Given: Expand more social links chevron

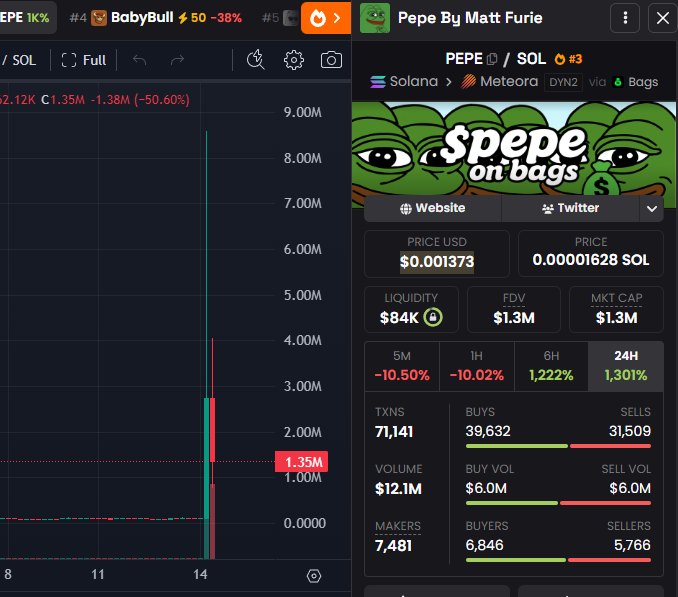Looking at the screenshot, I should 652,209.
